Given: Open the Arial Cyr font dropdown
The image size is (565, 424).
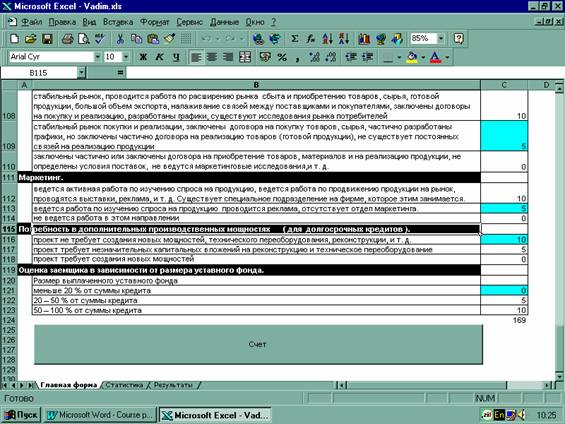Looking at the screenshot, I should (97, 57).
